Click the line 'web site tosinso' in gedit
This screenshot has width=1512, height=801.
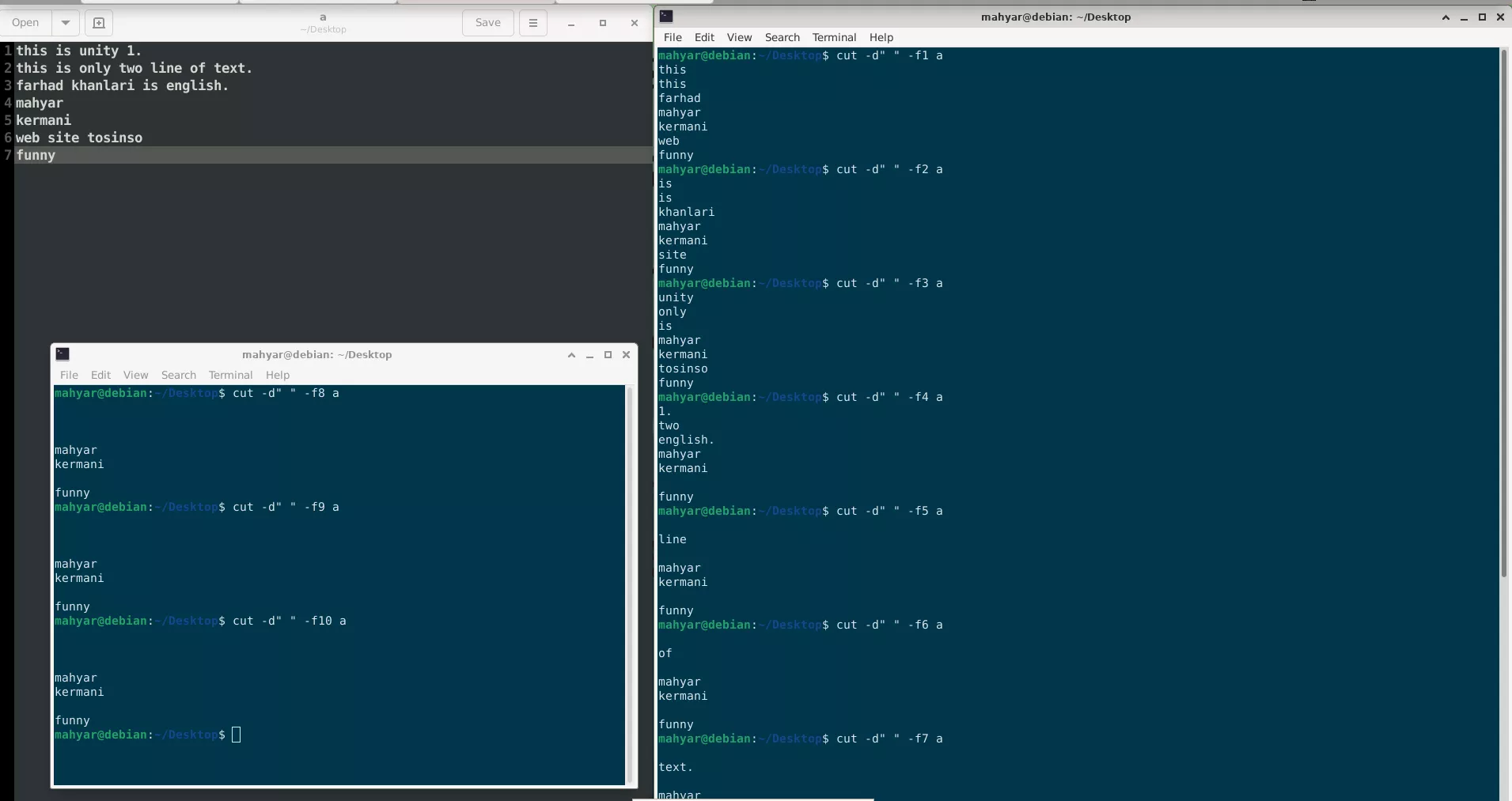click(x=79, y=138)
